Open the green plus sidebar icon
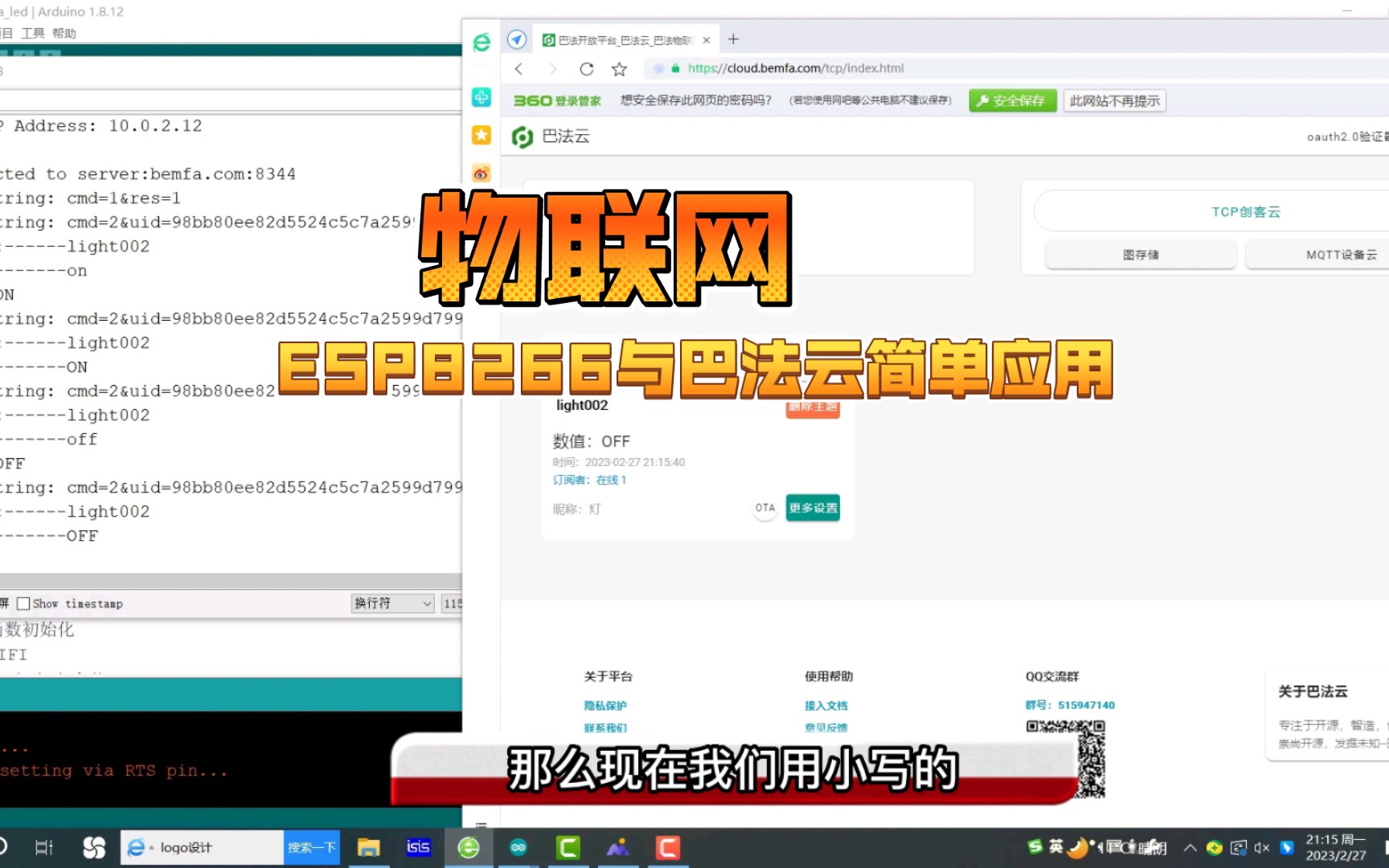The width and height of the screenshot is (1389, 868). click(481, 97)
